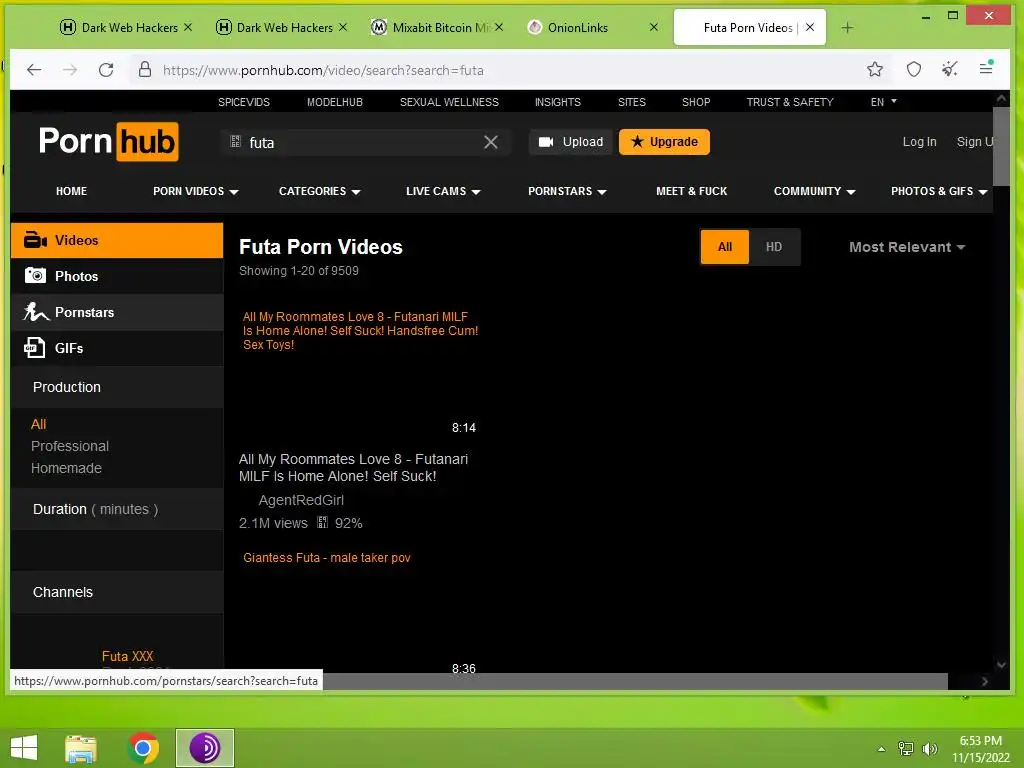Open SPICEVIDS in the top bar

coord(244,102)
